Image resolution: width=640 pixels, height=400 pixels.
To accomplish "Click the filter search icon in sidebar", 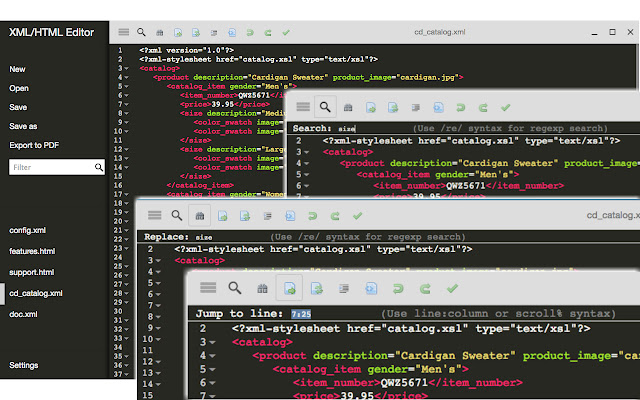I will click(99, 167).
